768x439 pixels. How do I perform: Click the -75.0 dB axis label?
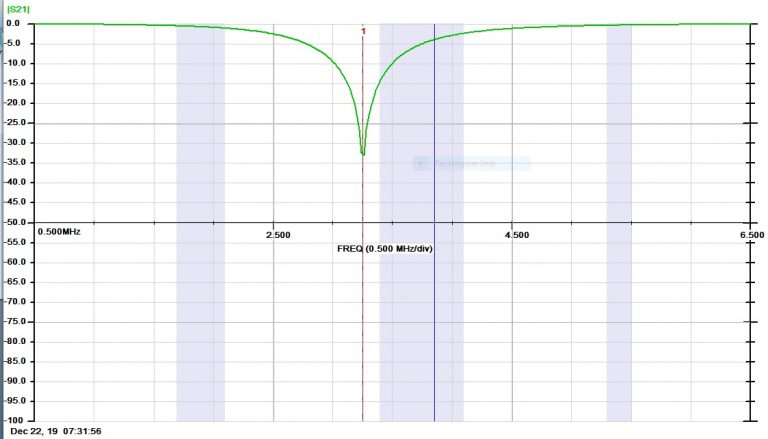tap(17, 321)
